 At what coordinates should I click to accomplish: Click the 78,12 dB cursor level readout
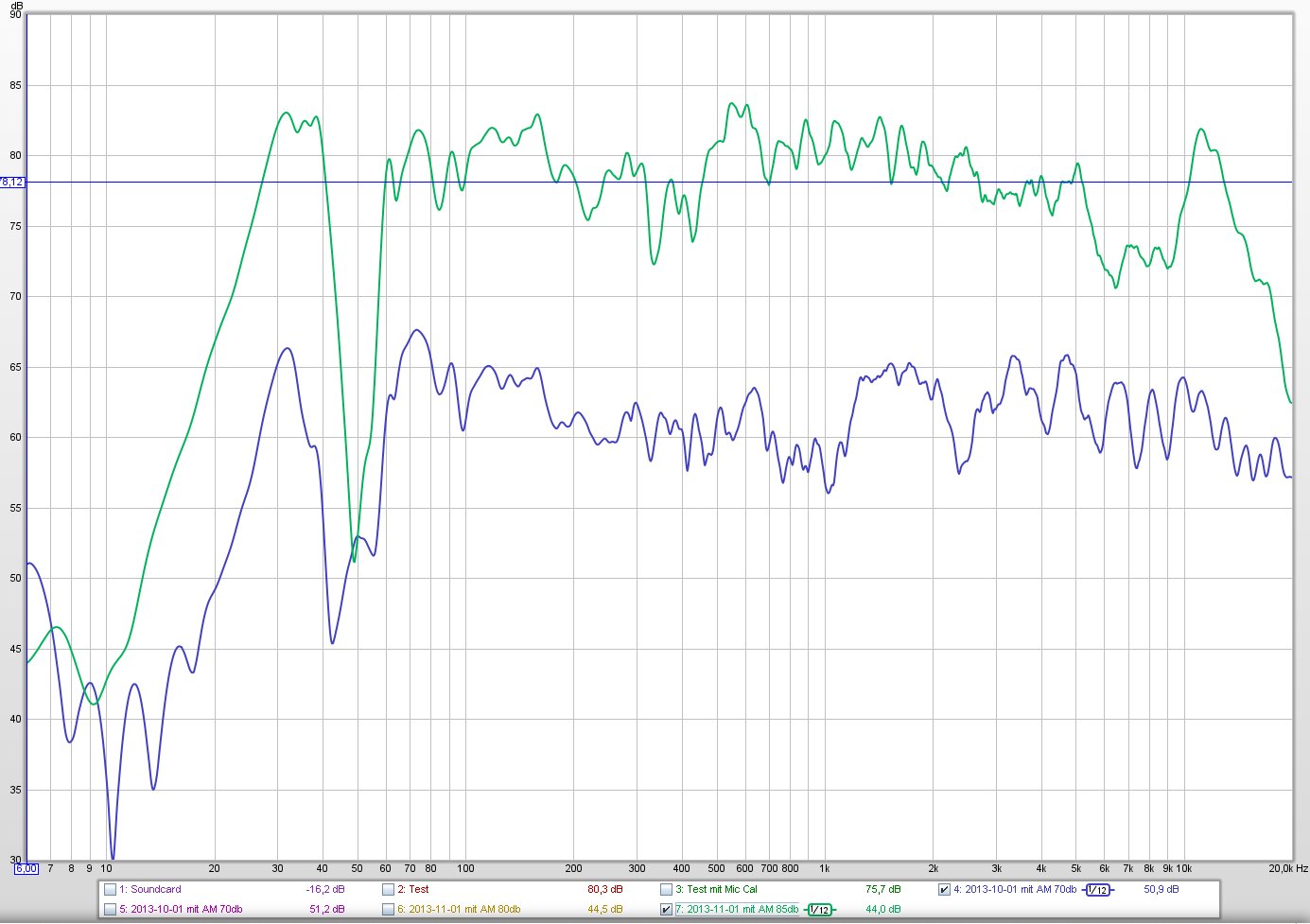tap(12, 183)
